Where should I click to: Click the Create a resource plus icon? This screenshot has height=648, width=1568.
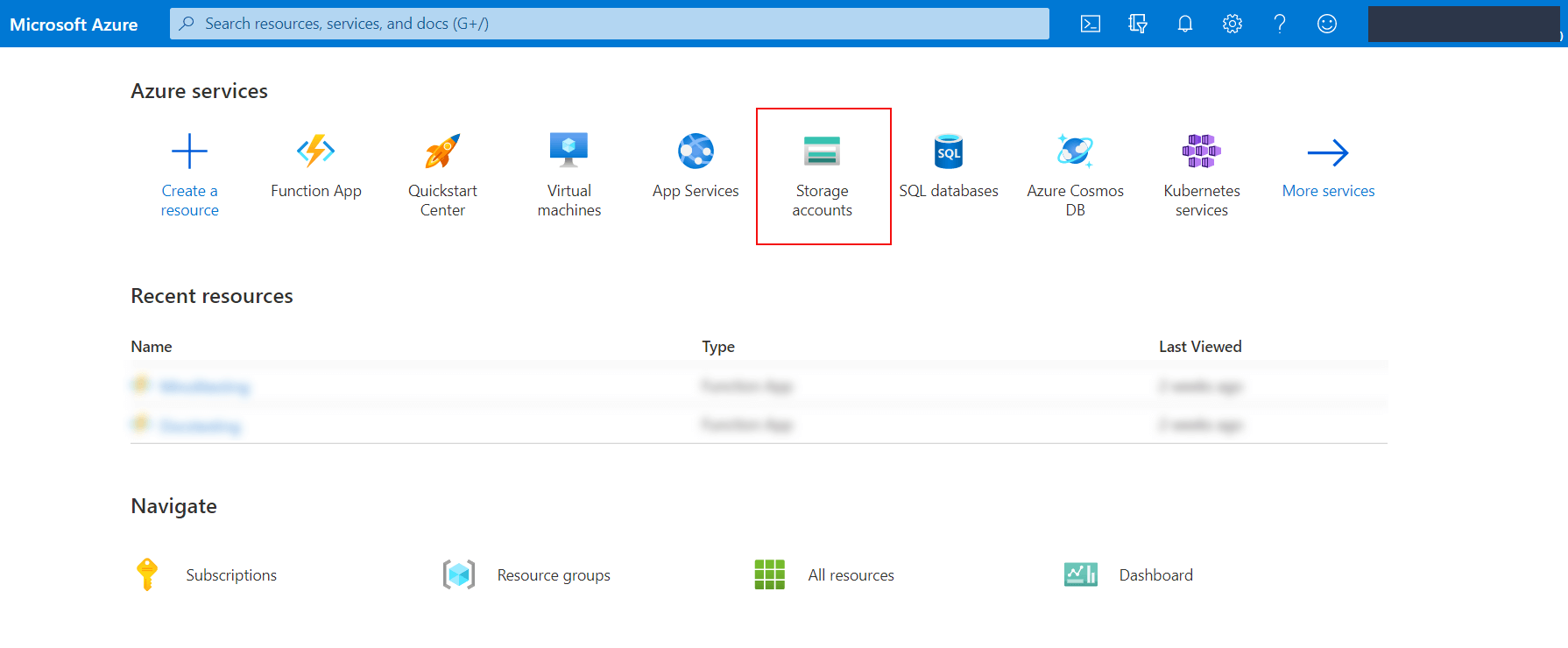click(189, 151)
